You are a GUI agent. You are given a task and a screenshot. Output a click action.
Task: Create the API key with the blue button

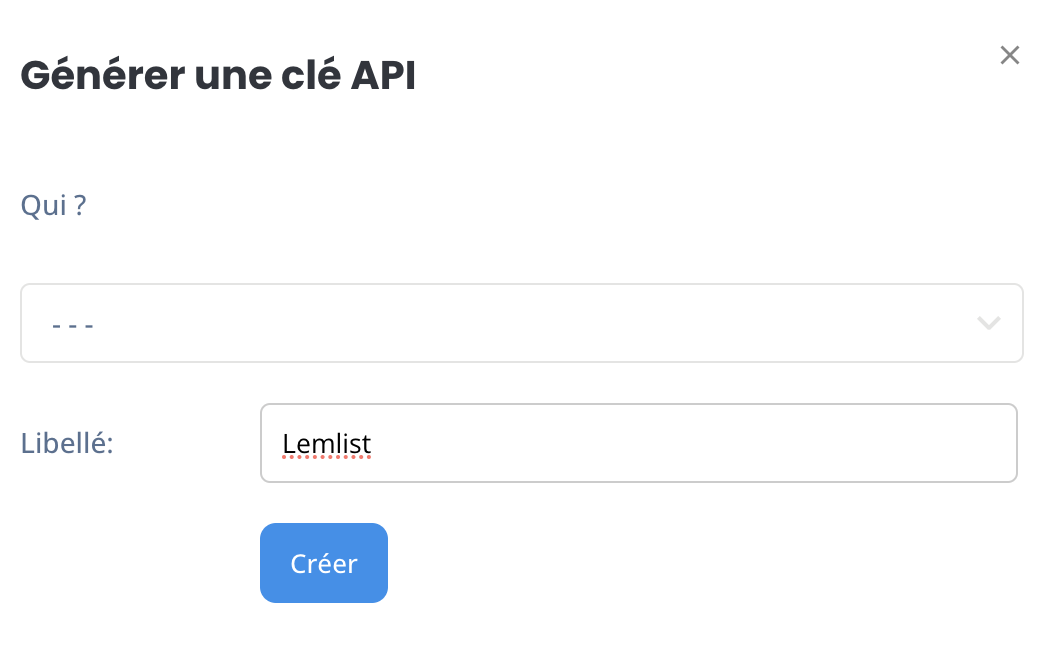(x=323, y=563)
